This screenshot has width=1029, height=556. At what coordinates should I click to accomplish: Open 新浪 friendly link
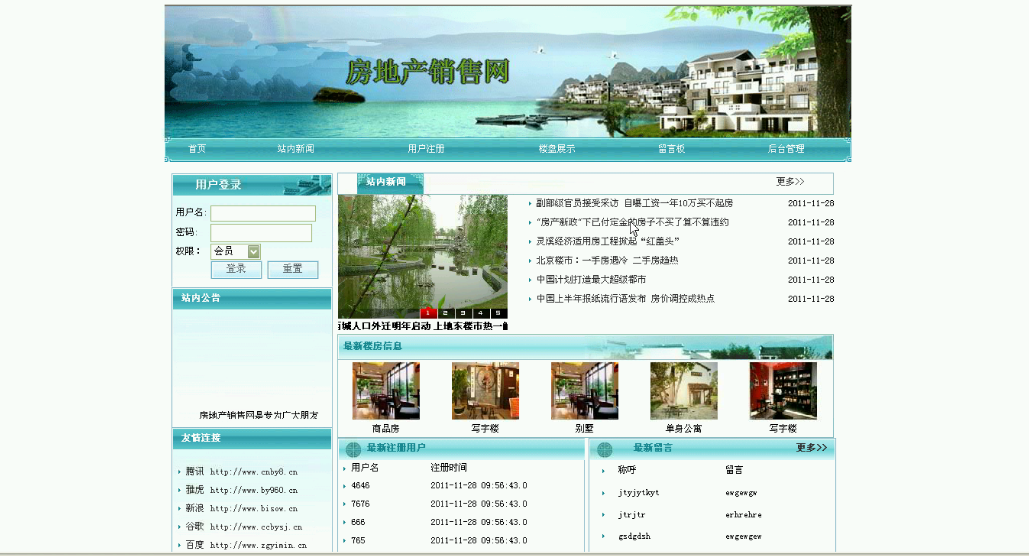241,509
